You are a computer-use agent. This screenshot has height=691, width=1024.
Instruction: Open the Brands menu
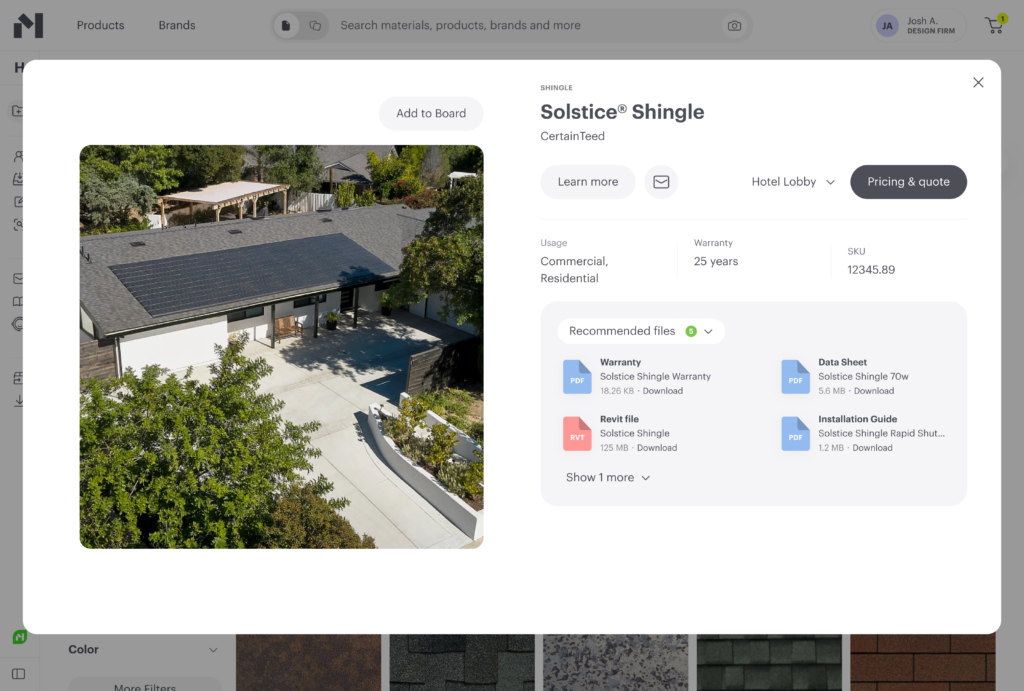coord(177,25)
